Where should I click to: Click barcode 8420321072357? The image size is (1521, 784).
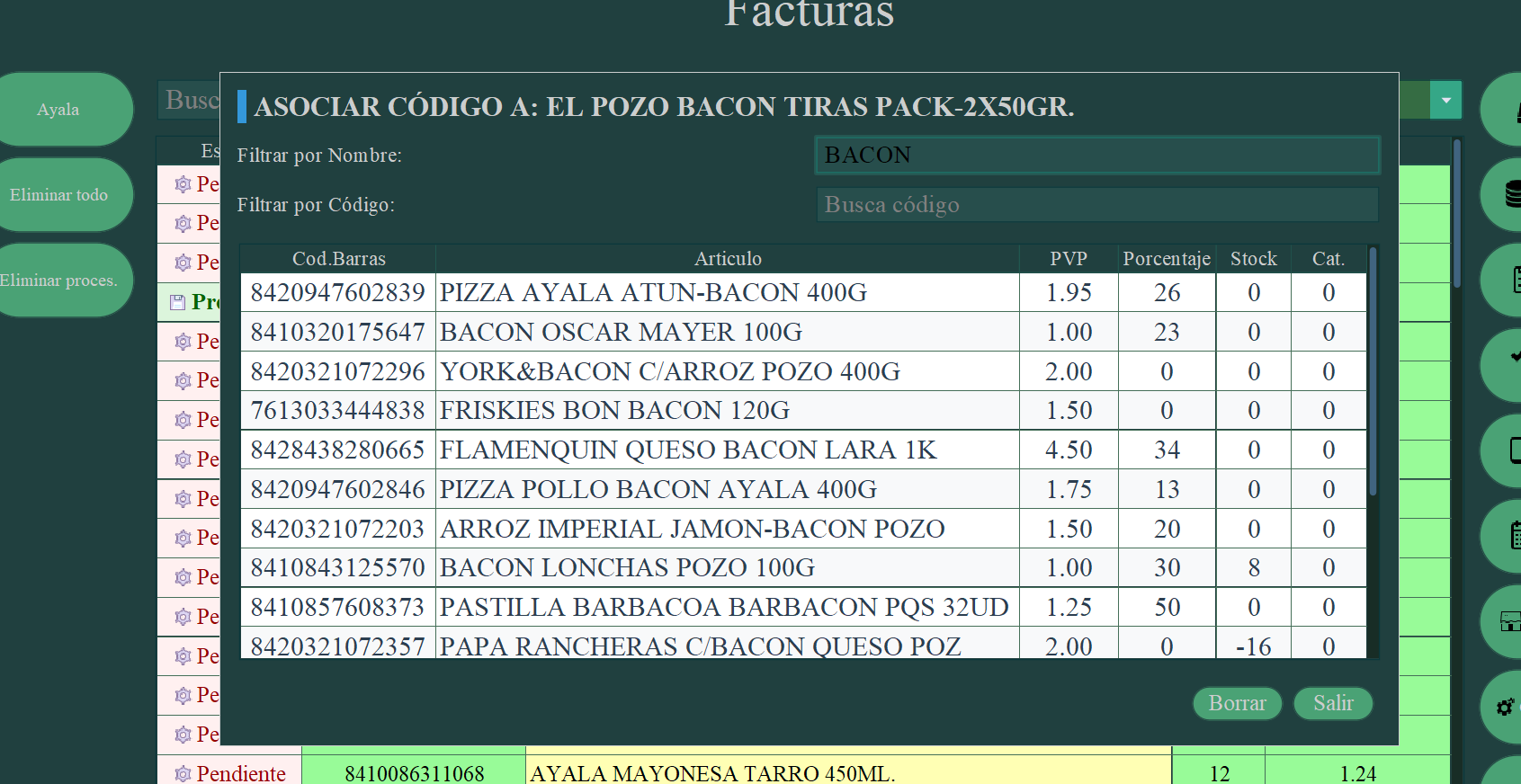[x=338, y=646]
